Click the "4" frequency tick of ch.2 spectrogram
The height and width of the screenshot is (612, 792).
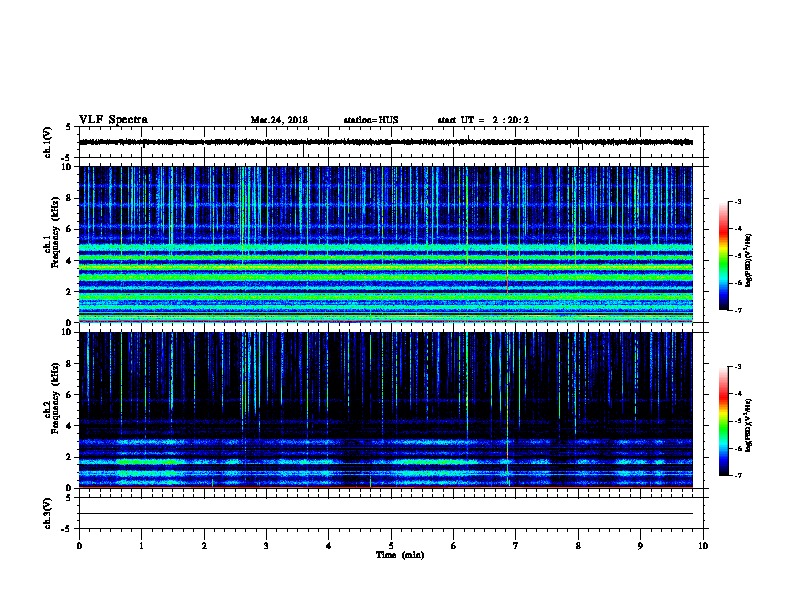point(71,426)
